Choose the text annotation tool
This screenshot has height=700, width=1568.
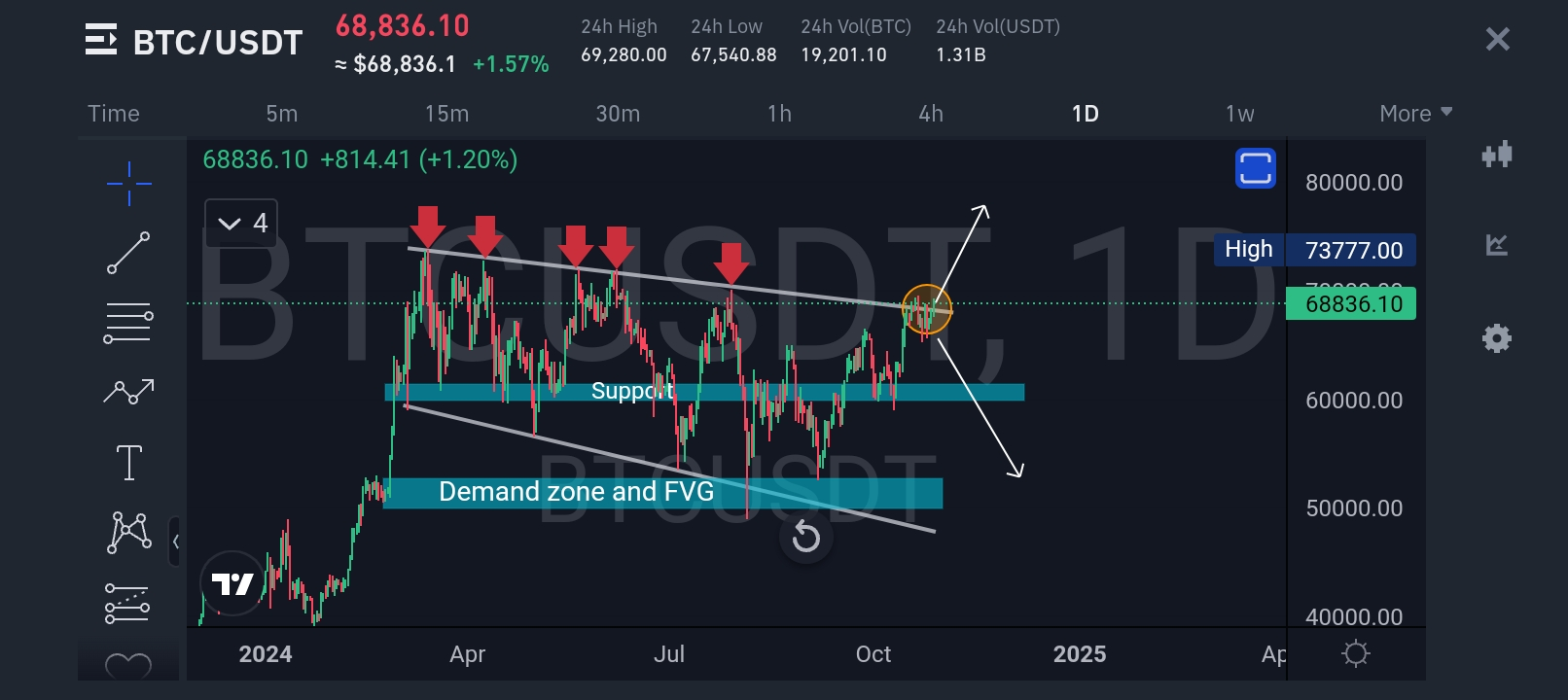pos(128,462)
